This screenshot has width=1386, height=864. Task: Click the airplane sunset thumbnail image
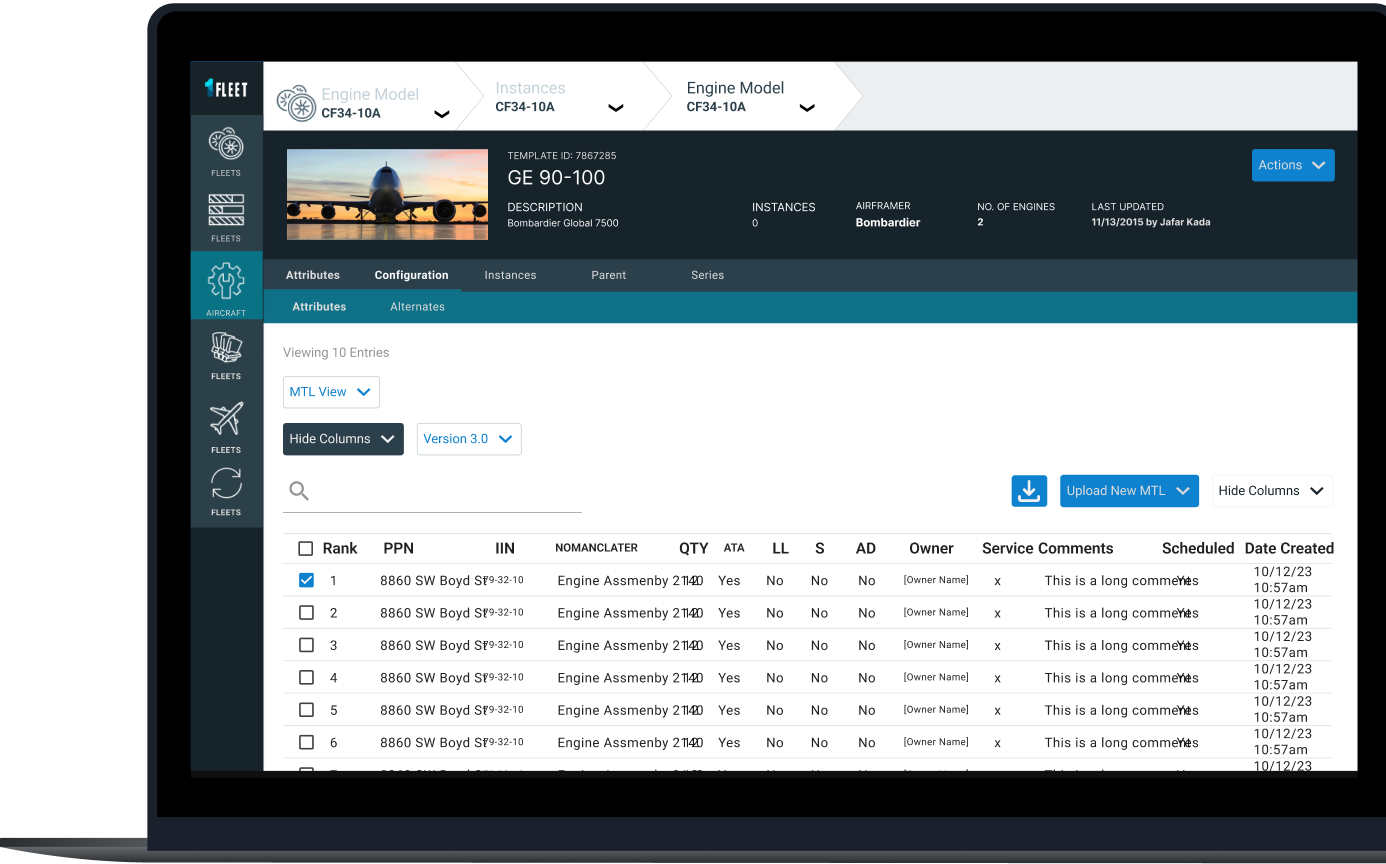[x=387, y=194]
